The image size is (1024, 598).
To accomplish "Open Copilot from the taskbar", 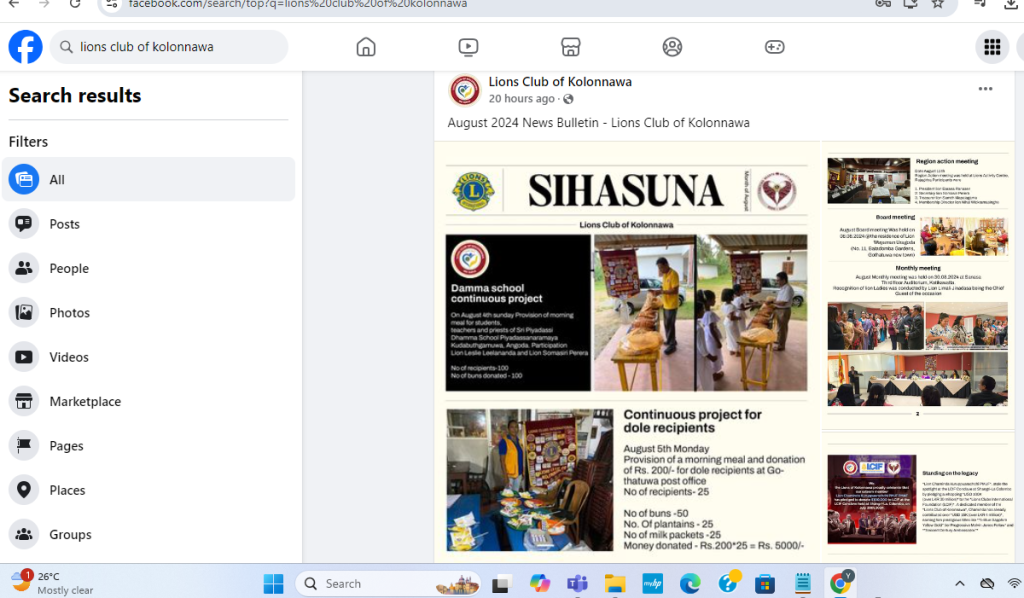I will click(x=539, y=584).
